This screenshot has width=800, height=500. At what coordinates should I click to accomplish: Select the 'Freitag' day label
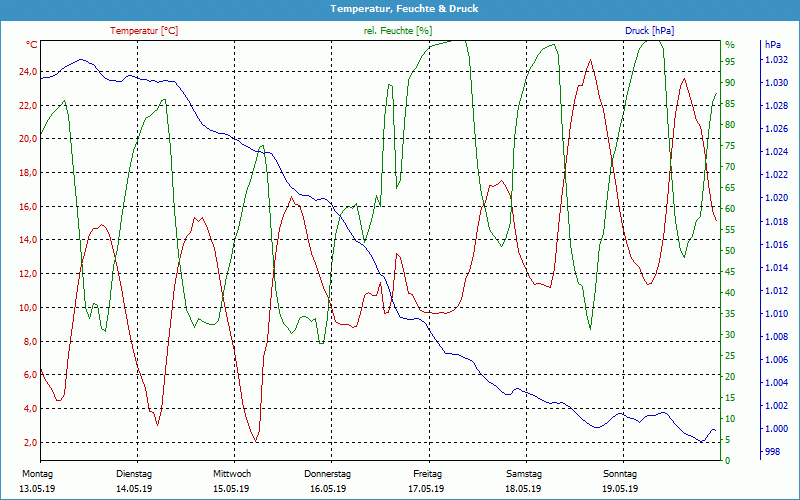click(428, 474)
